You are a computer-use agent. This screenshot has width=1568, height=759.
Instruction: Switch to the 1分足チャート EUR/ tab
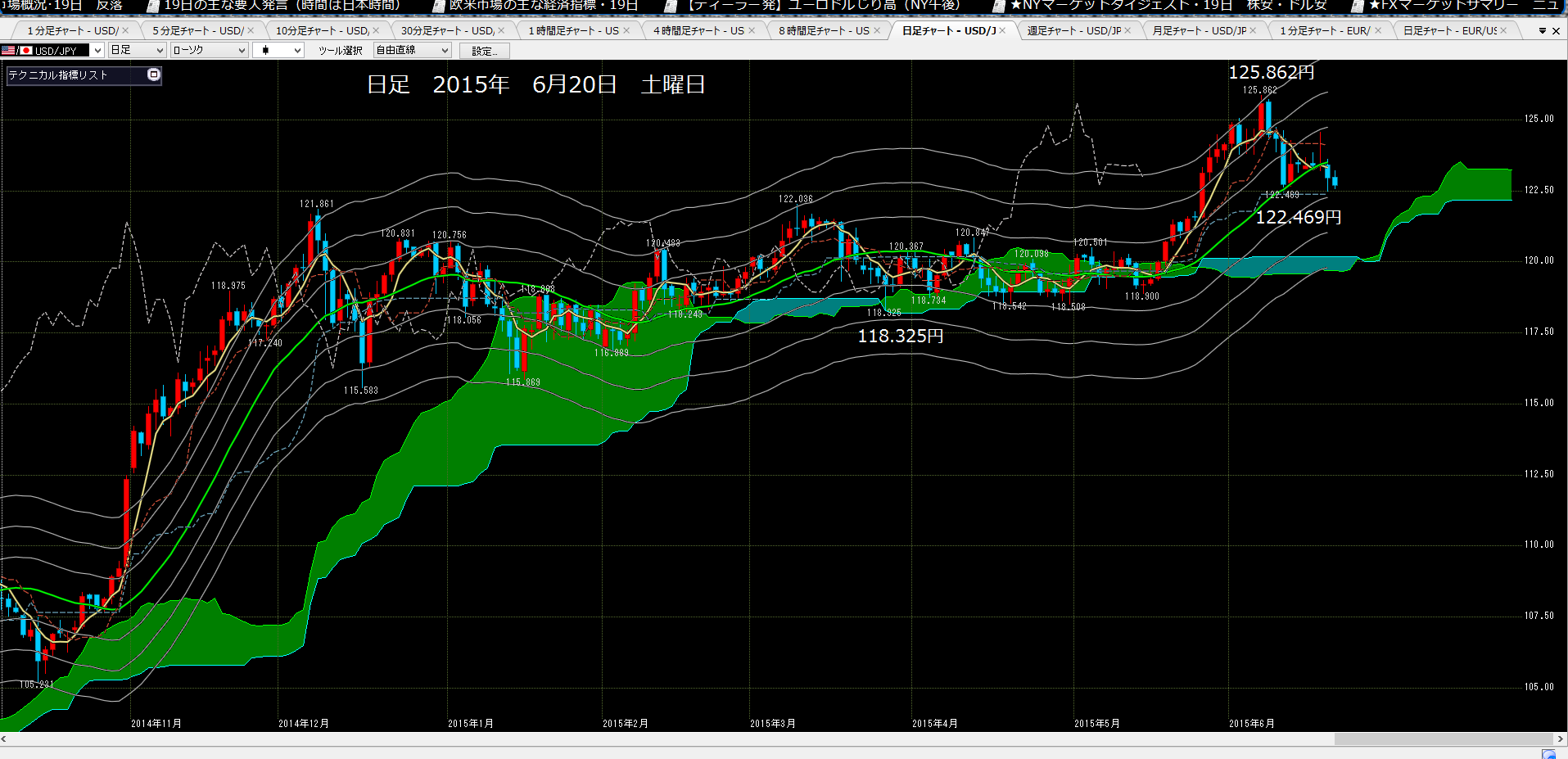click(1325, 30)
